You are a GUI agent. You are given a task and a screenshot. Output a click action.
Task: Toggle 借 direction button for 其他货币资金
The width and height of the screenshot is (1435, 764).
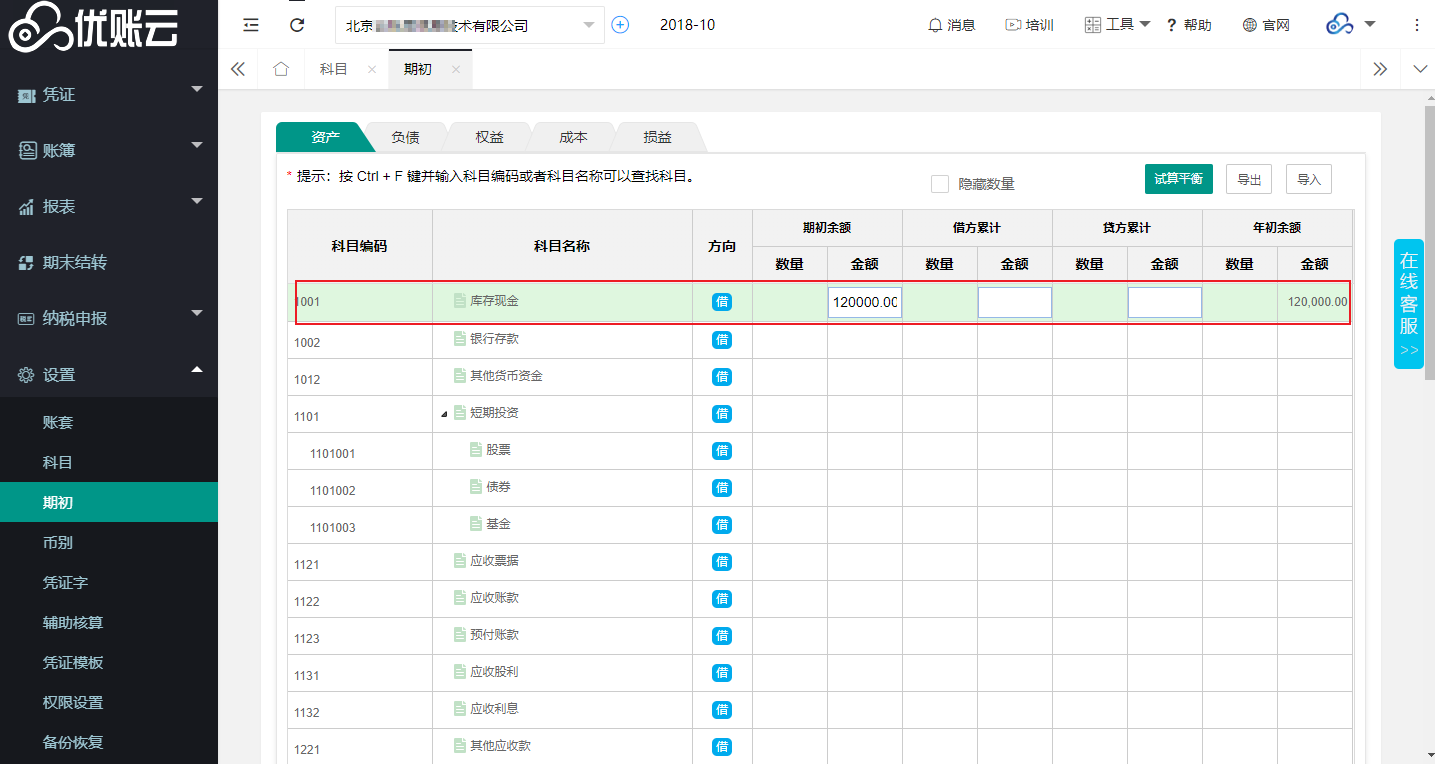point(722,377)
